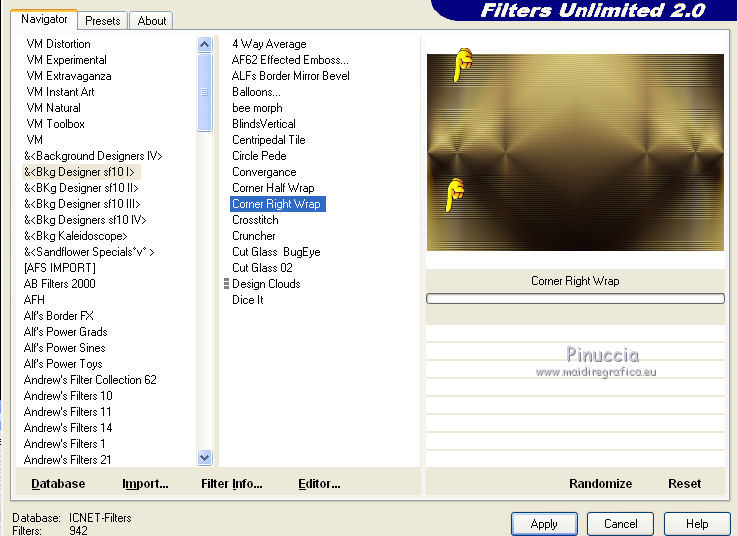Open Filter Info...

pos(232,483)
